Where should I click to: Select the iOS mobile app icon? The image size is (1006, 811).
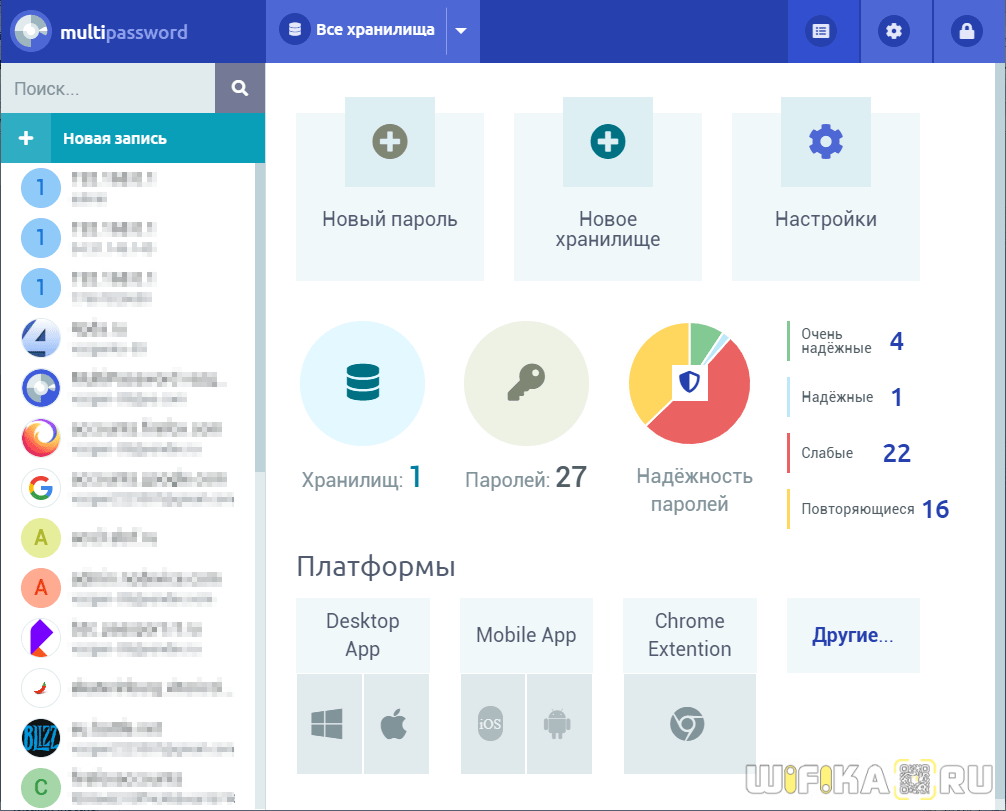[x=491, y=724]
